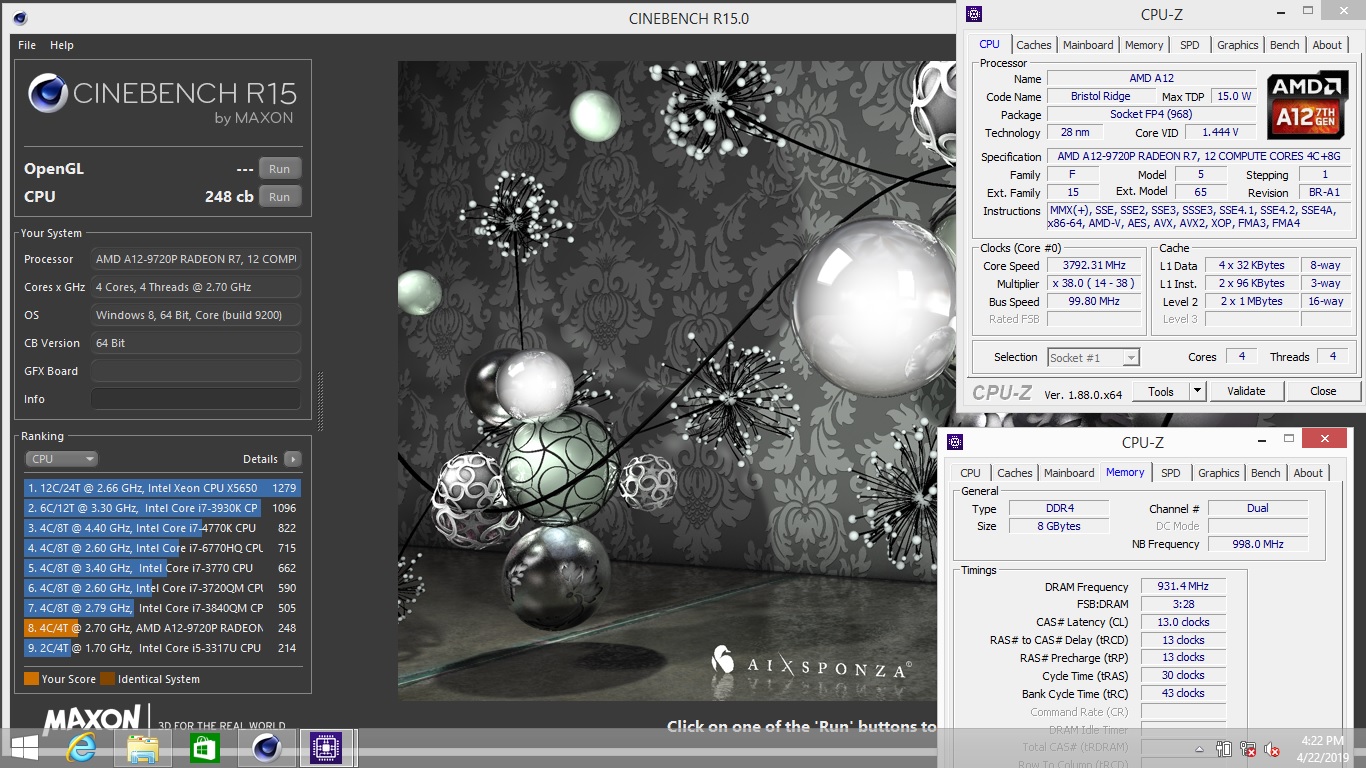Viewport: 1366px width, 768px height.
Task: Click the Processor field in Your System
Action: coord(196,259)
